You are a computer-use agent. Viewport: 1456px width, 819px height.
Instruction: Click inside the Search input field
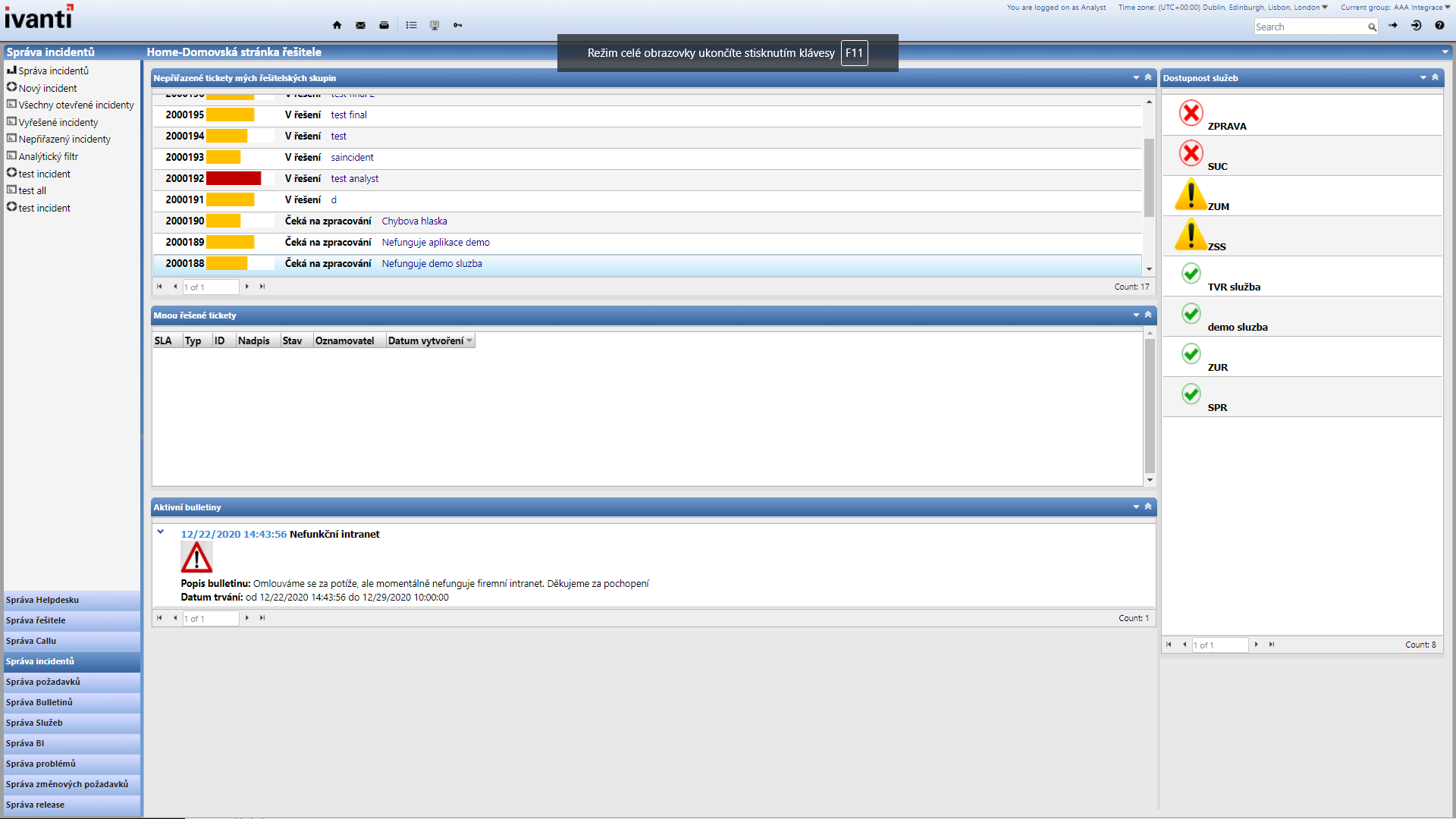click(1308, 27)
